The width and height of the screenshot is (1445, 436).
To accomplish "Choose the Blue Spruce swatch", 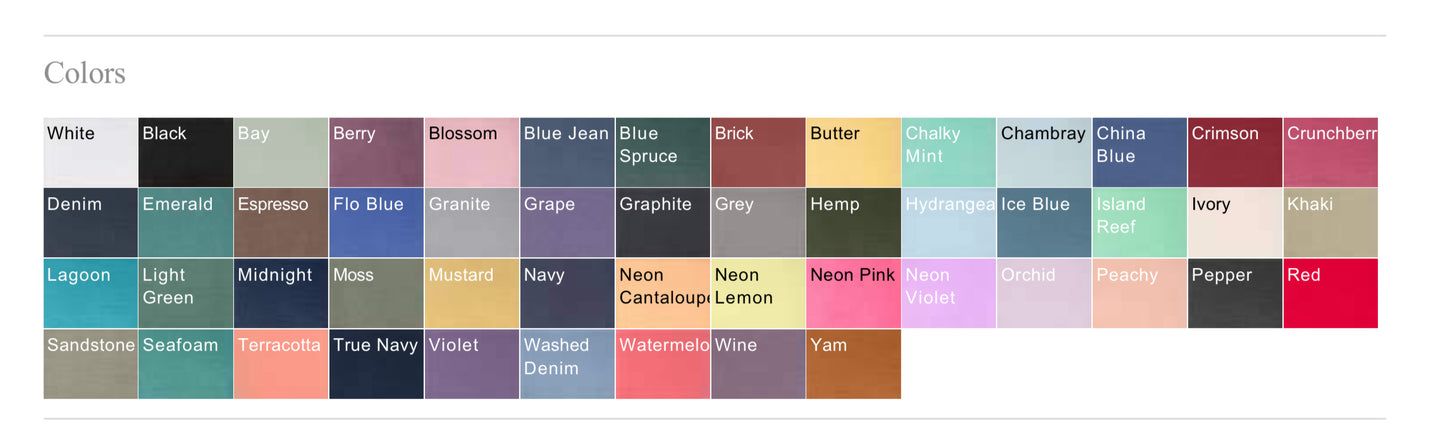I will [x=662, y=152].
